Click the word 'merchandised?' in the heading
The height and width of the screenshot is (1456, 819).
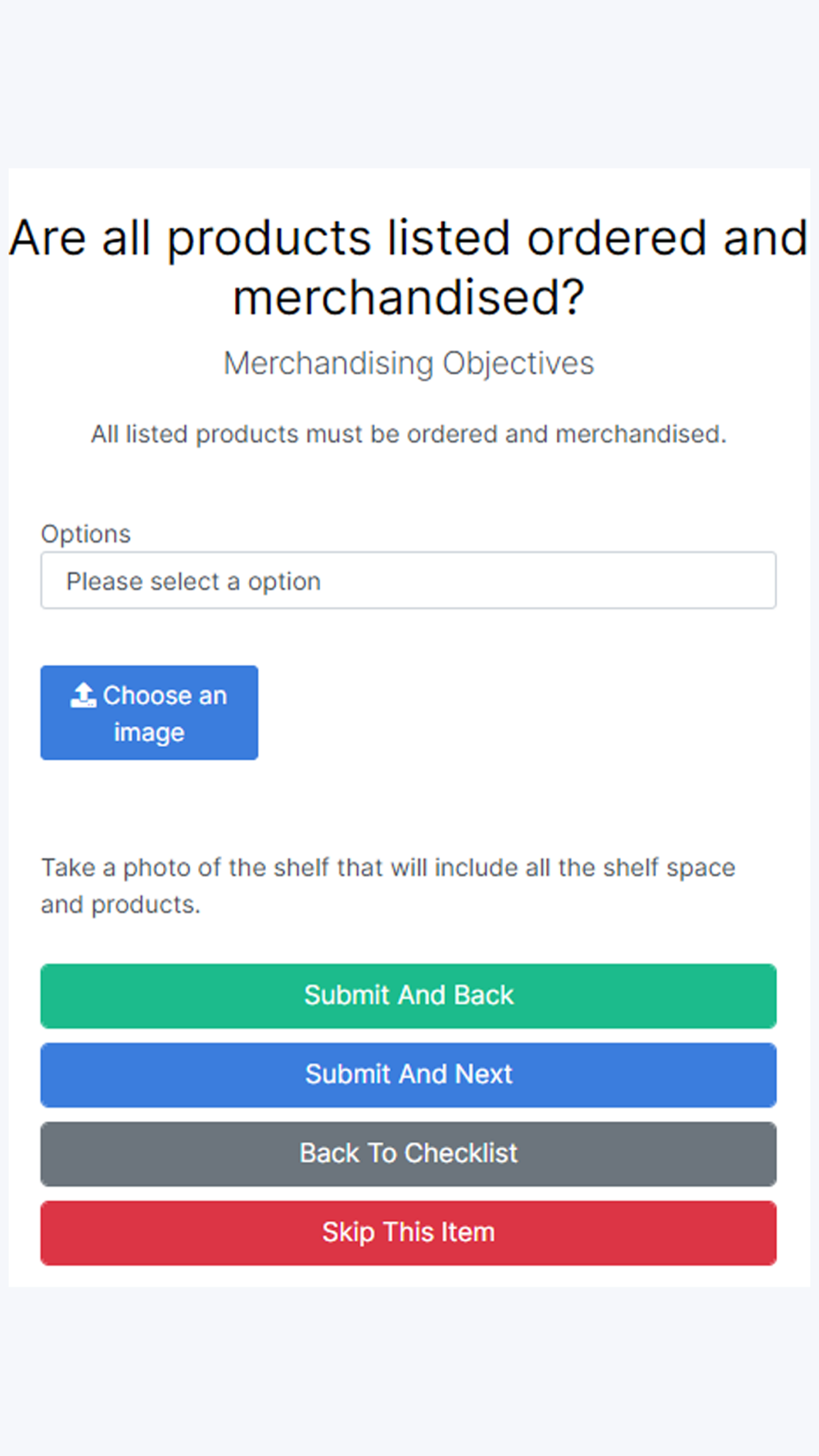pos(409,297)
